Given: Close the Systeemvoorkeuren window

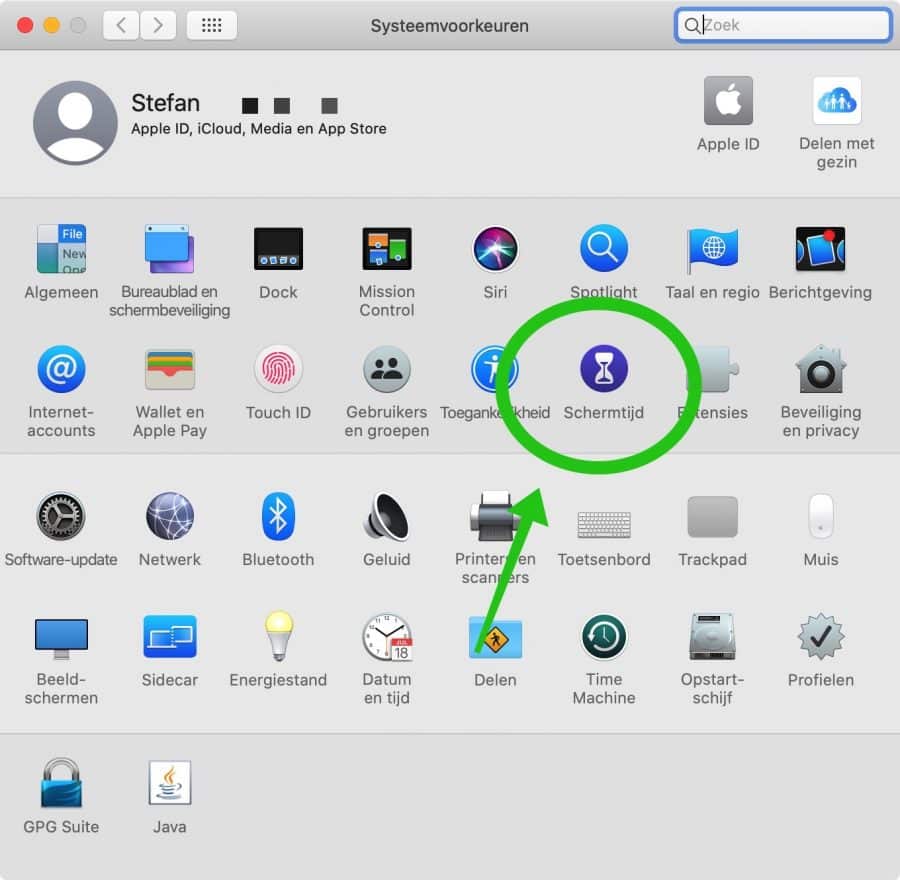Looking at the screenshot, I should 25,25.
